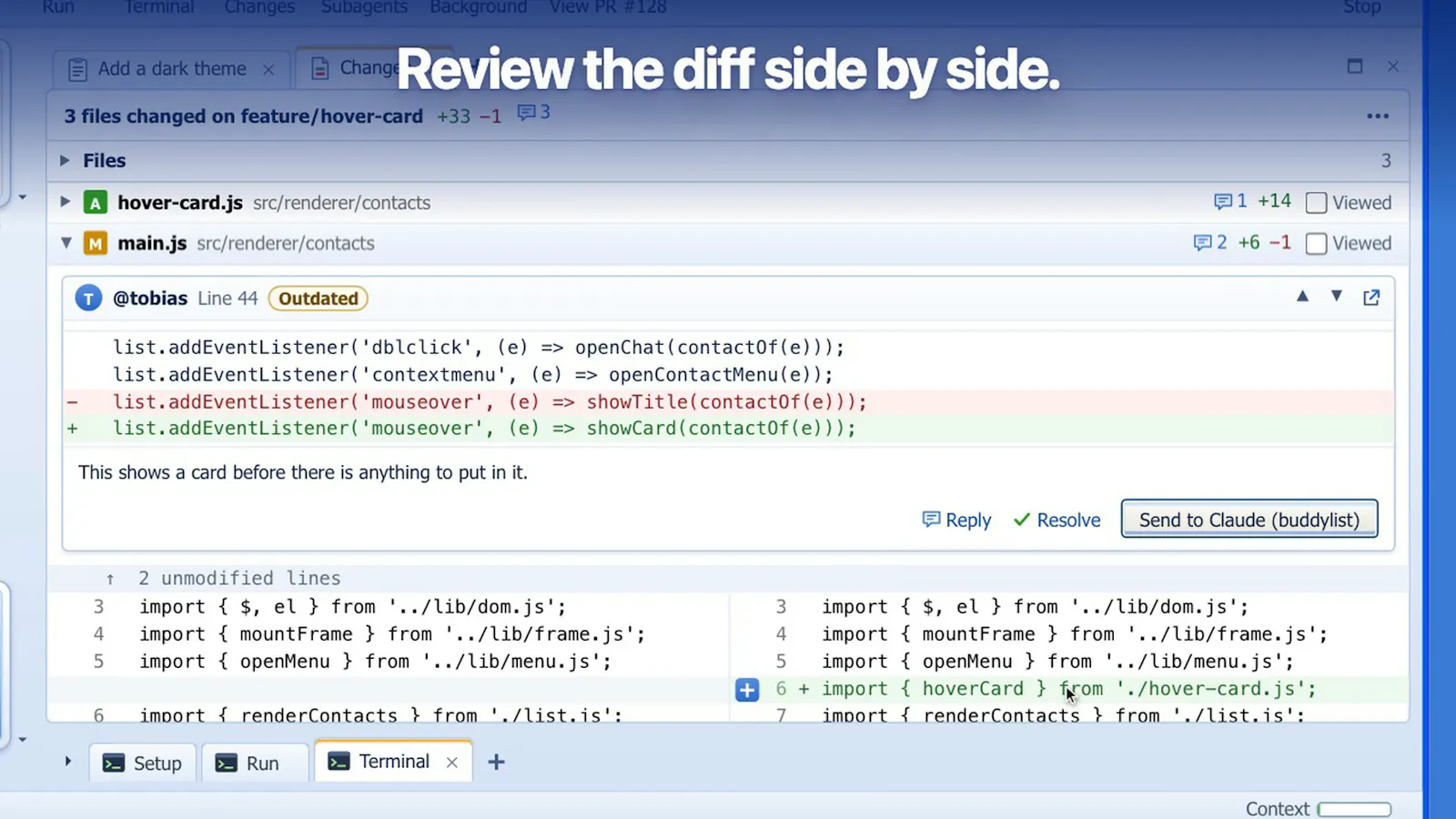The height and width of the screenshot is (819, 1456).
Task: Switch to the Setup terminal tab
Action: tap(142, 763)
